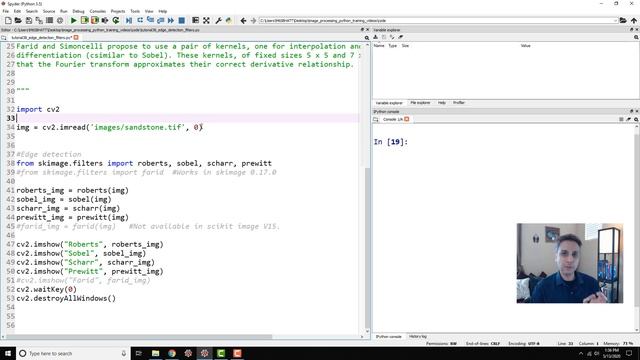
Task: Open File Explorer from taskbar
Action: (x=156, y=353)
